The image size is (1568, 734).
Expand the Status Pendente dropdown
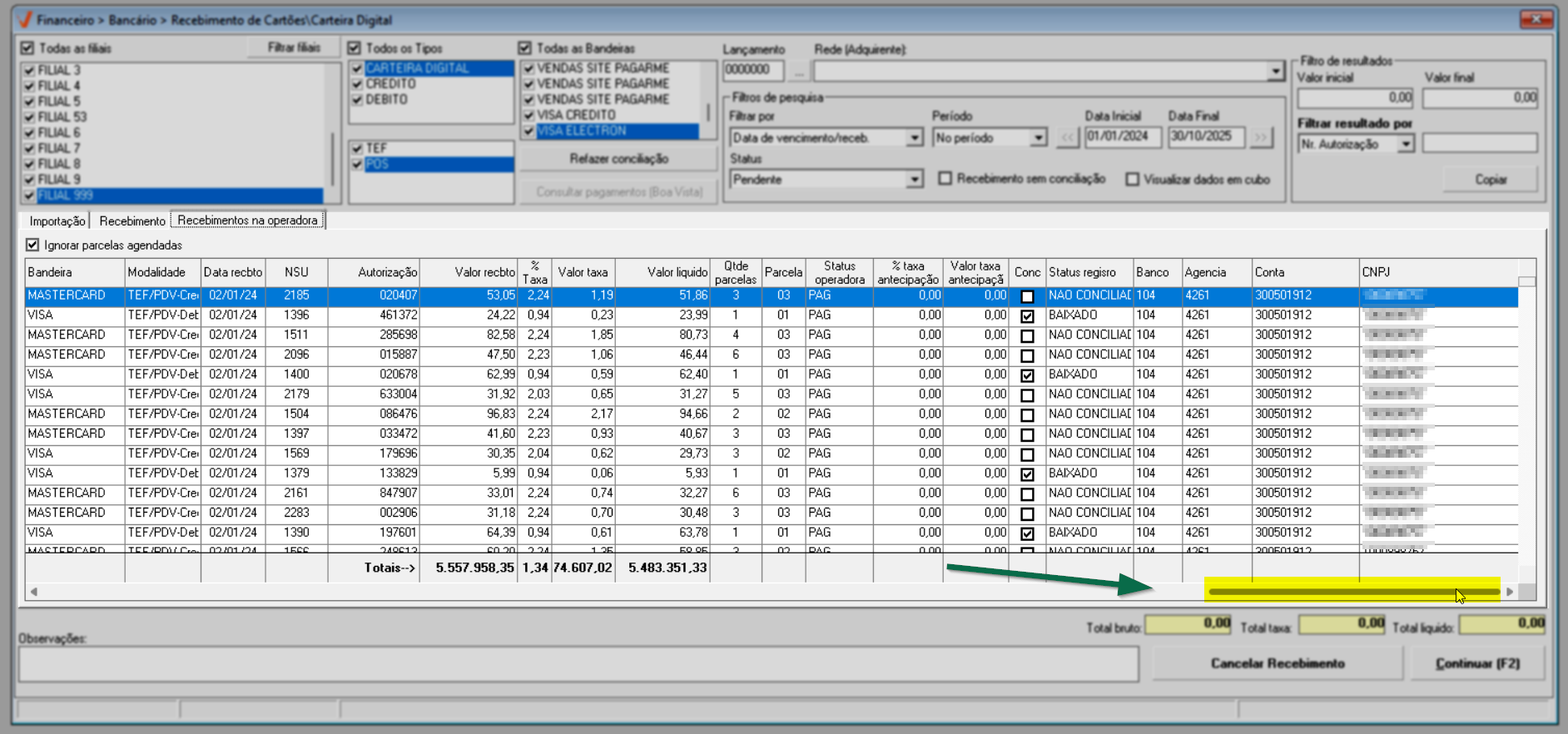pyautogui.click(x=915, y=180)
